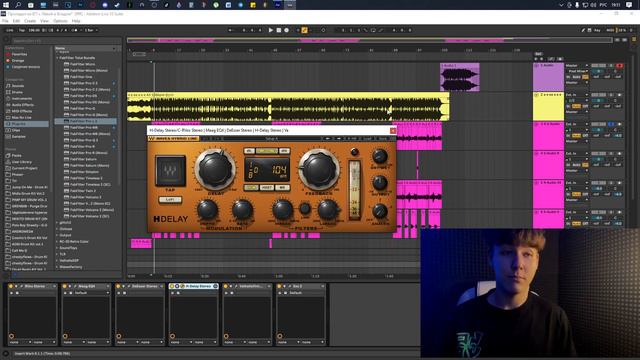Open the File menu
640x360 pixels.
tap(5, 21)
